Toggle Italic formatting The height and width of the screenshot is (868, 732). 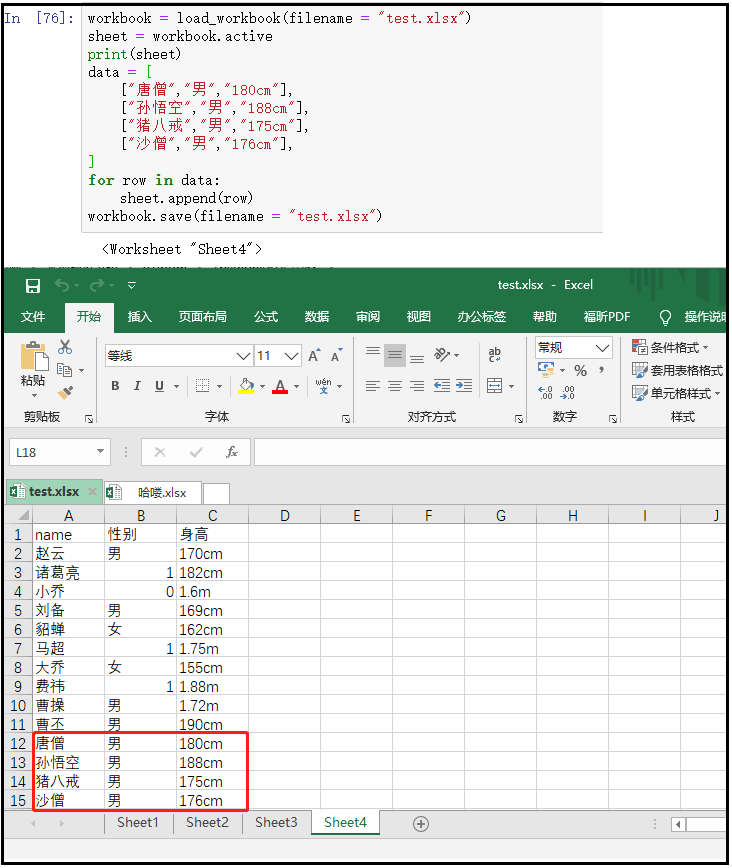(137, 386)
